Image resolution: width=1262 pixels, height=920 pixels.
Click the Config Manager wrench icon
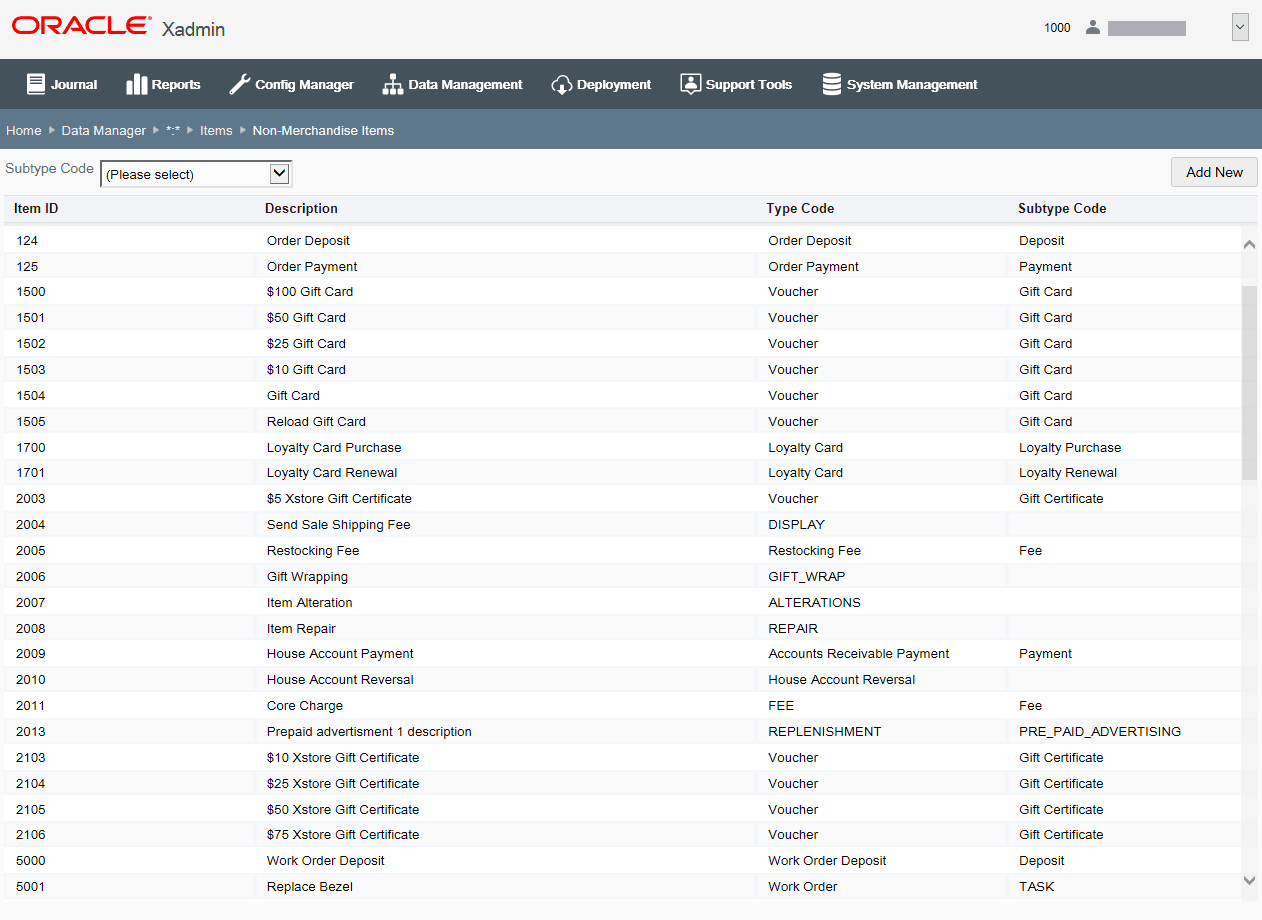coord(240,84)
